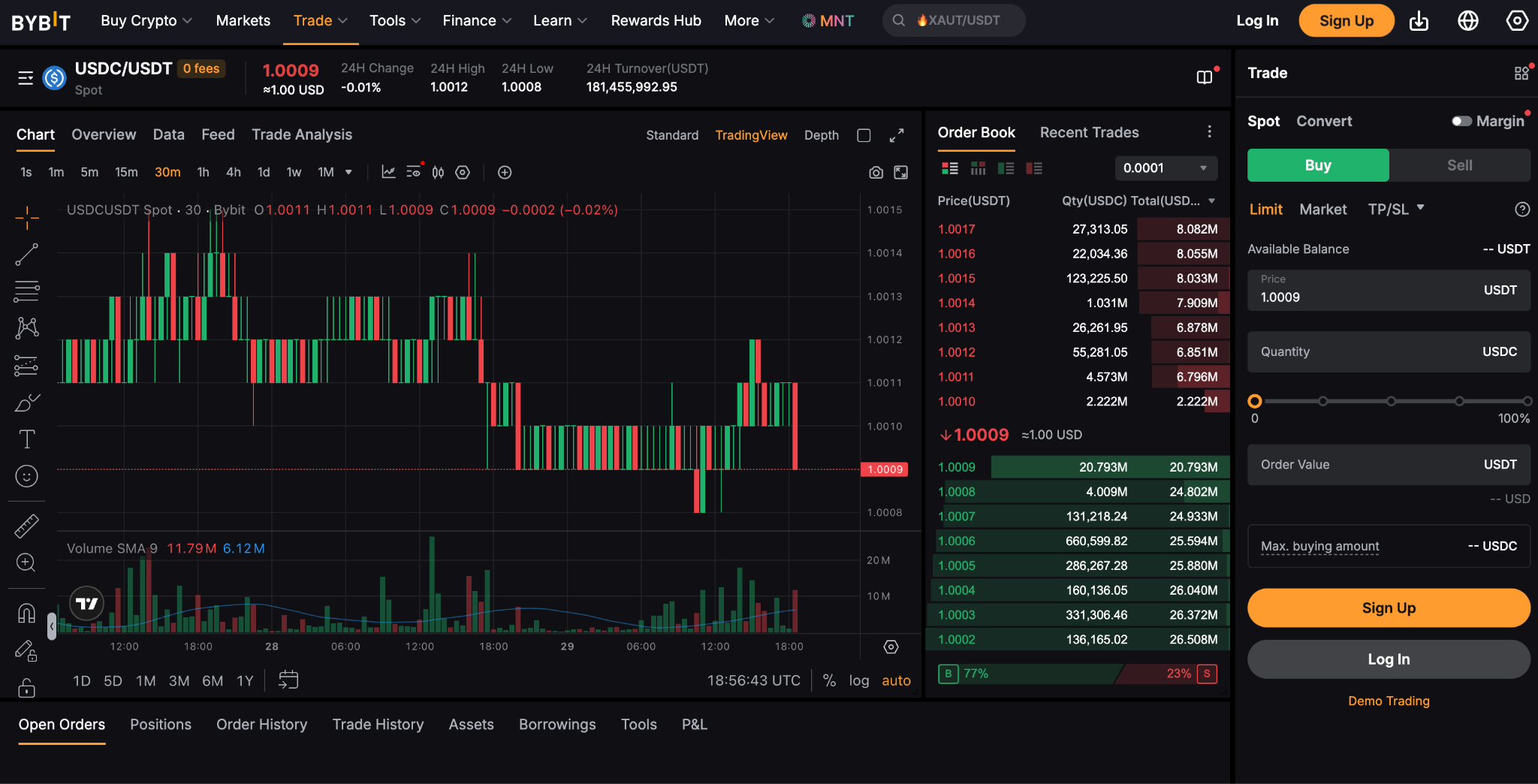Open the date range calendar icon
The height and width of the screenshot is (784, 1538).
pos(288,680)
